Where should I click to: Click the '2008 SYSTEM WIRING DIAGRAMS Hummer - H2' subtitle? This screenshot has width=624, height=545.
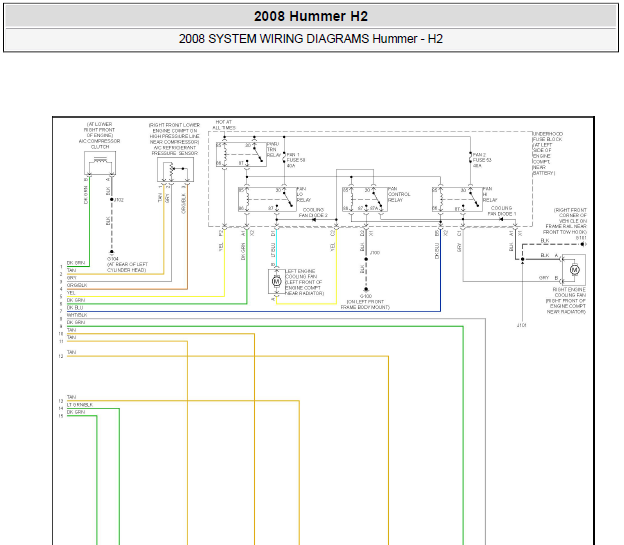[x=311, y=39]
